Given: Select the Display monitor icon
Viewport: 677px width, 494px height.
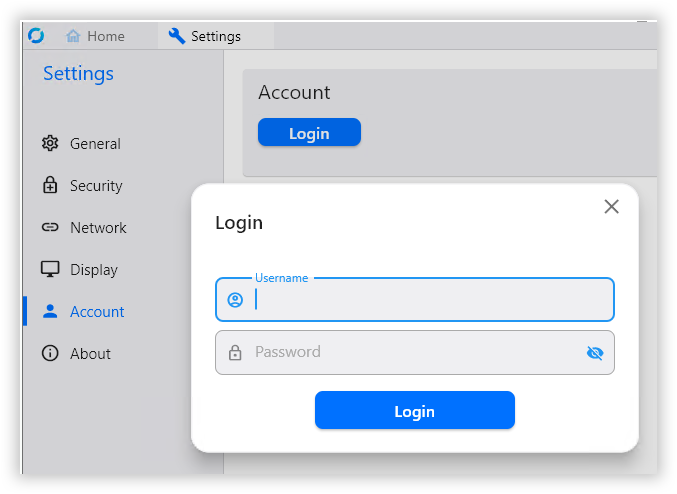Looking at the screenshot, I should (x=50, y=270).
